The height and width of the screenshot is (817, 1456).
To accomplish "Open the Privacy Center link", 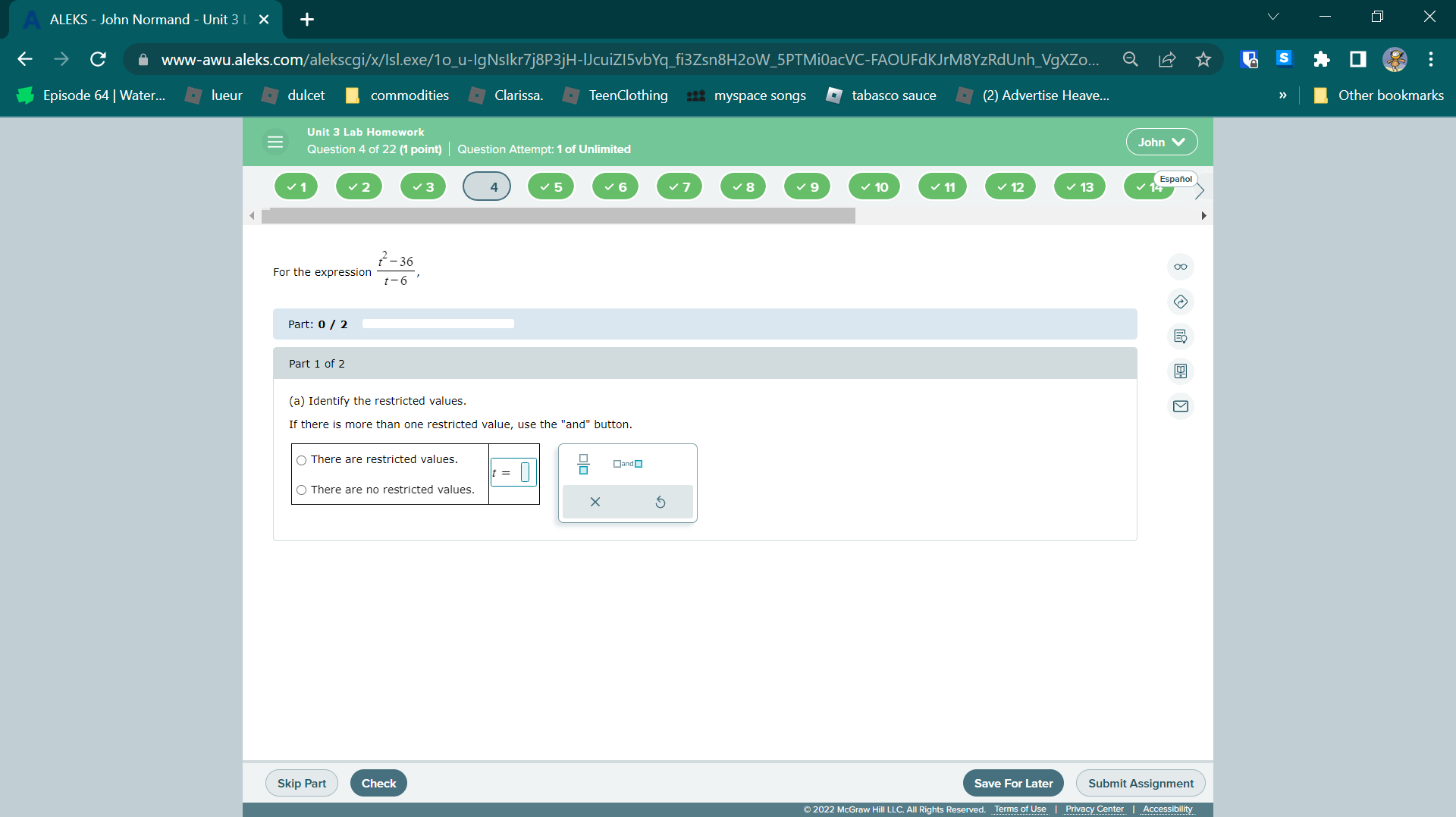I will [1094, 809].
